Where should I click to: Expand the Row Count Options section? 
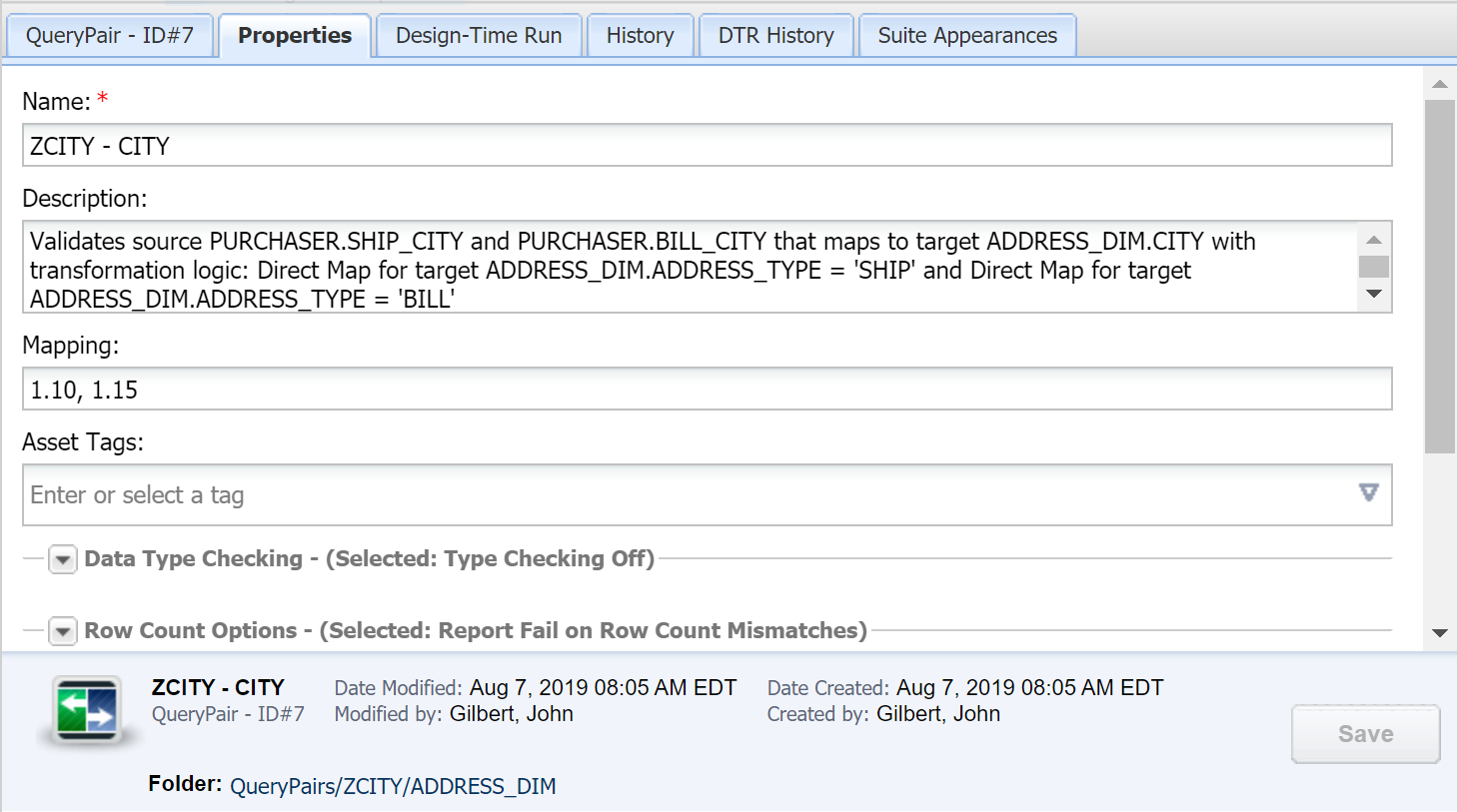click(x=63, y=631)
